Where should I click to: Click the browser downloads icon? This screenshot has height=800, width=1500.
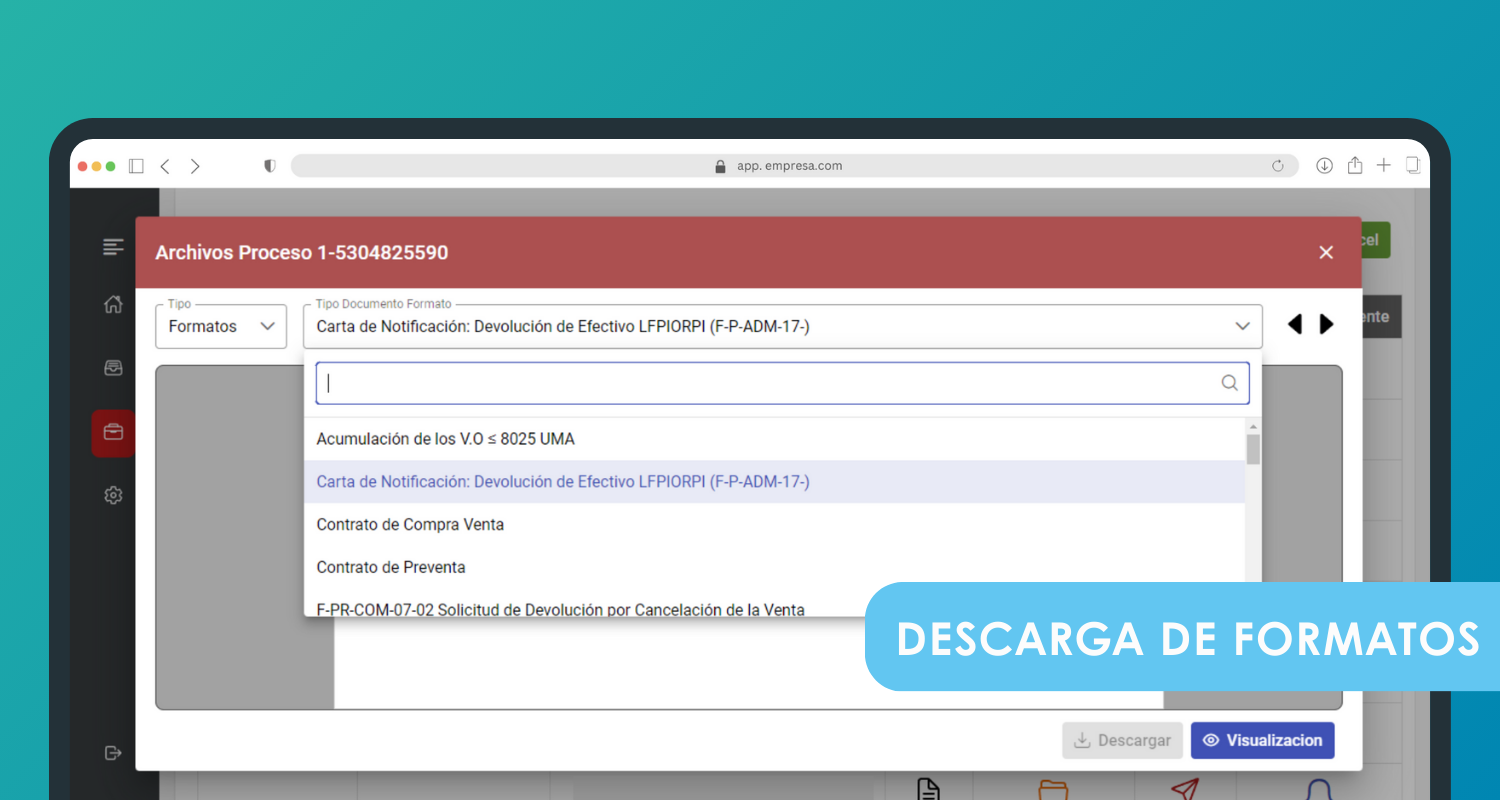pos(1324,166)
